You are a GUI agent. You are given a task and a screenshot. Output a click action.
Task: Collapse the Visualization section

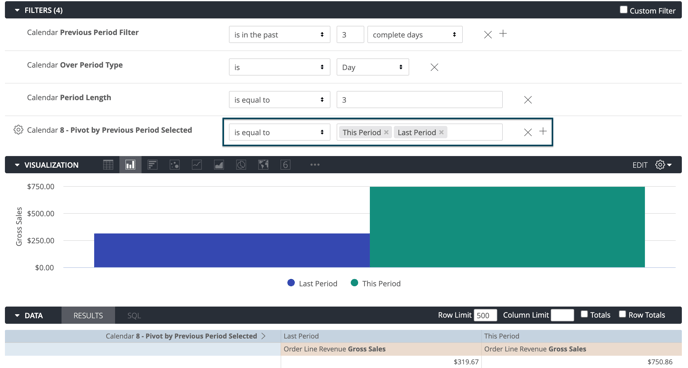tap(17, 165)
